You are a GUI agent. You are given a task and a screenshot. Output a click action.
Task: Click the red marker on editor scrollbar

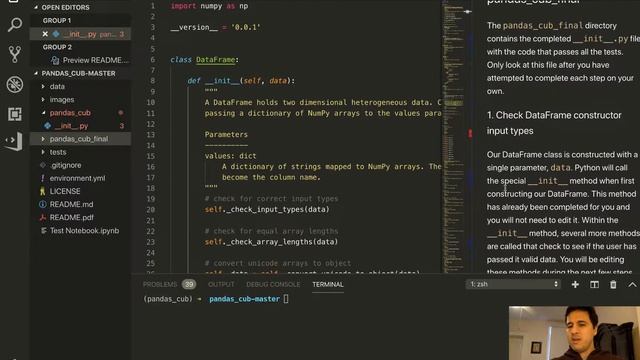click(x=470, y=133)
